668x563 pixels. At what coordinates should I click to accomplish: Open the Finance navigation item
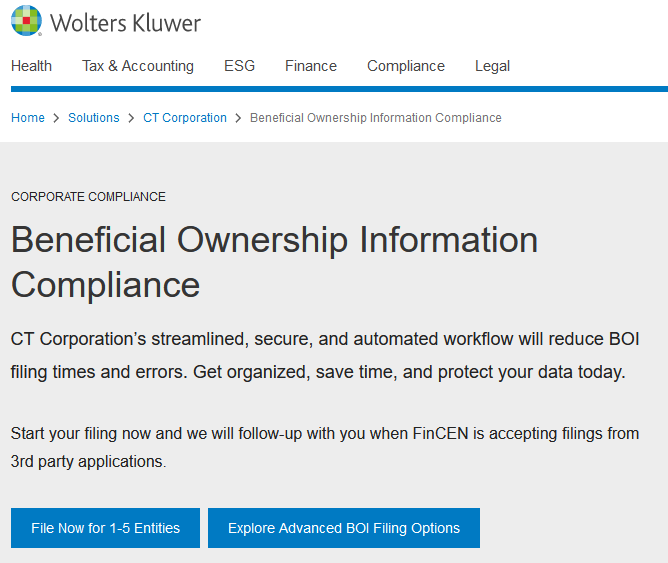pos(311,66)
